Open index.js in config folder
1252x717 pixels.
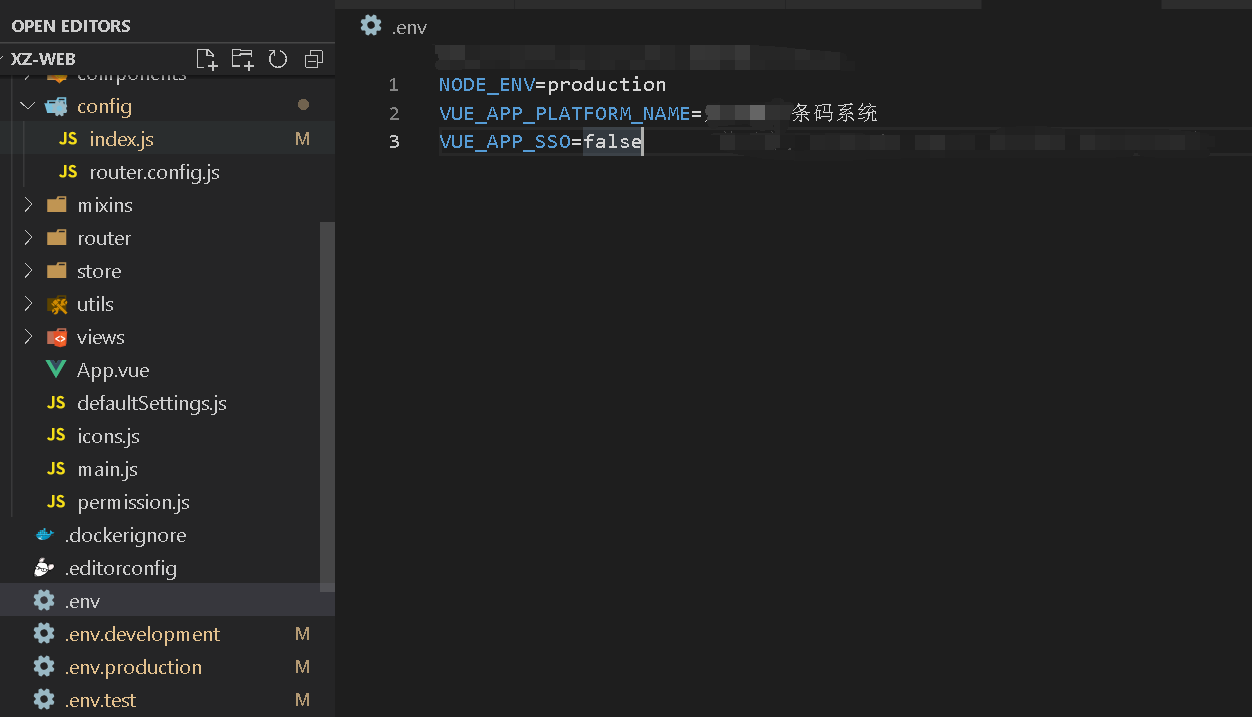[121, 139]
